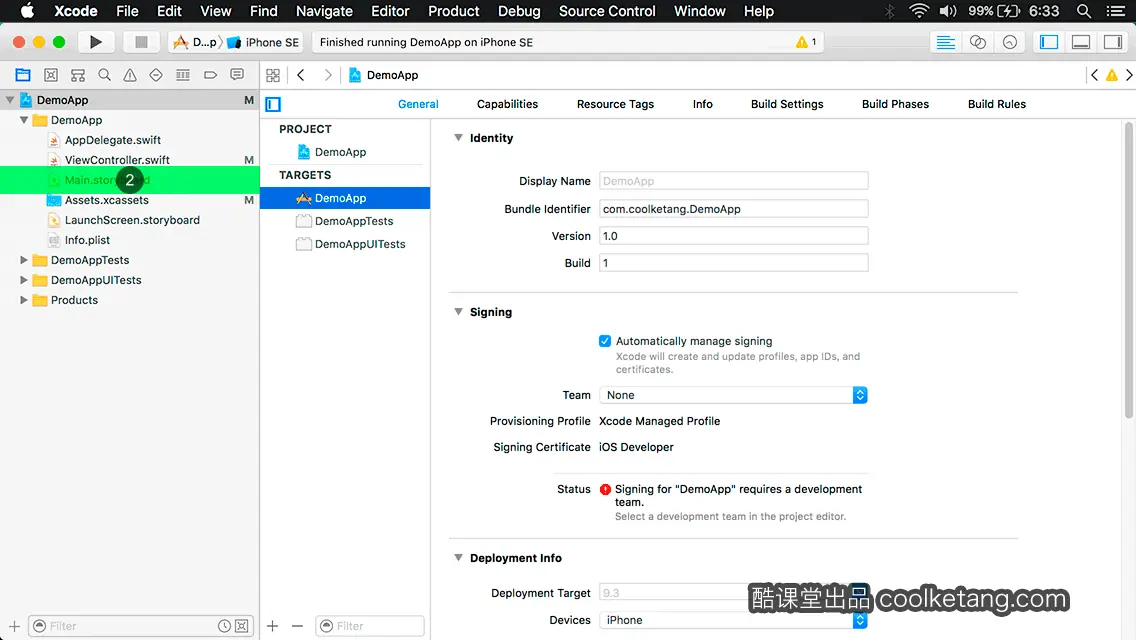The height and width of the screenshot is (640, 1136).
Task: Open the Team dropdown
Action: tap(733, 395)
